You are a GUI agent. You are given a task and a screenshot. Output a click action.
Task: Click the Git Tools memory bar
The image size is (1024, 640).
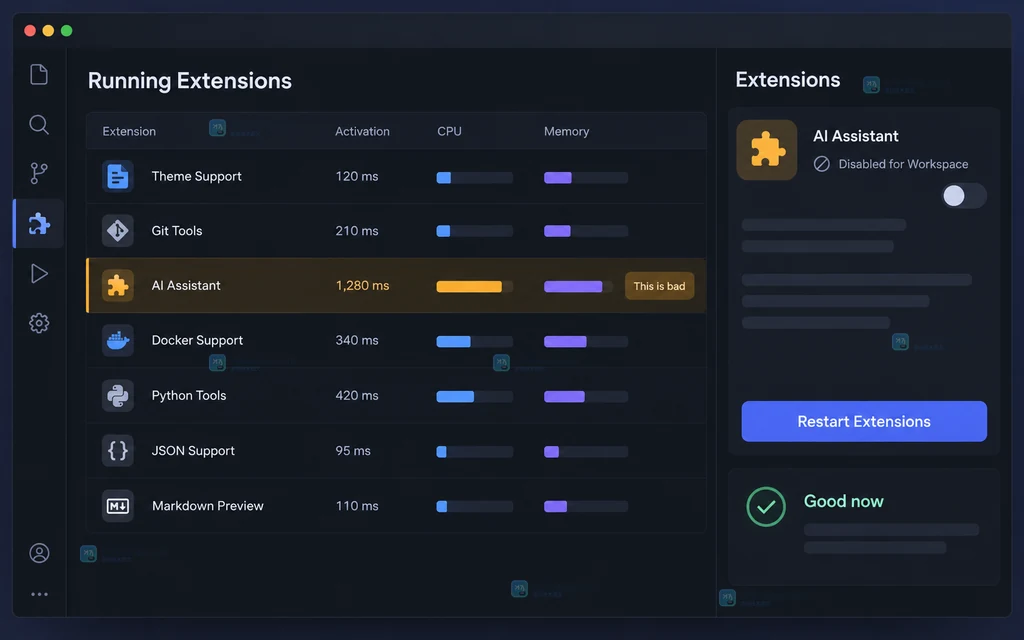(x=586, y=231)
